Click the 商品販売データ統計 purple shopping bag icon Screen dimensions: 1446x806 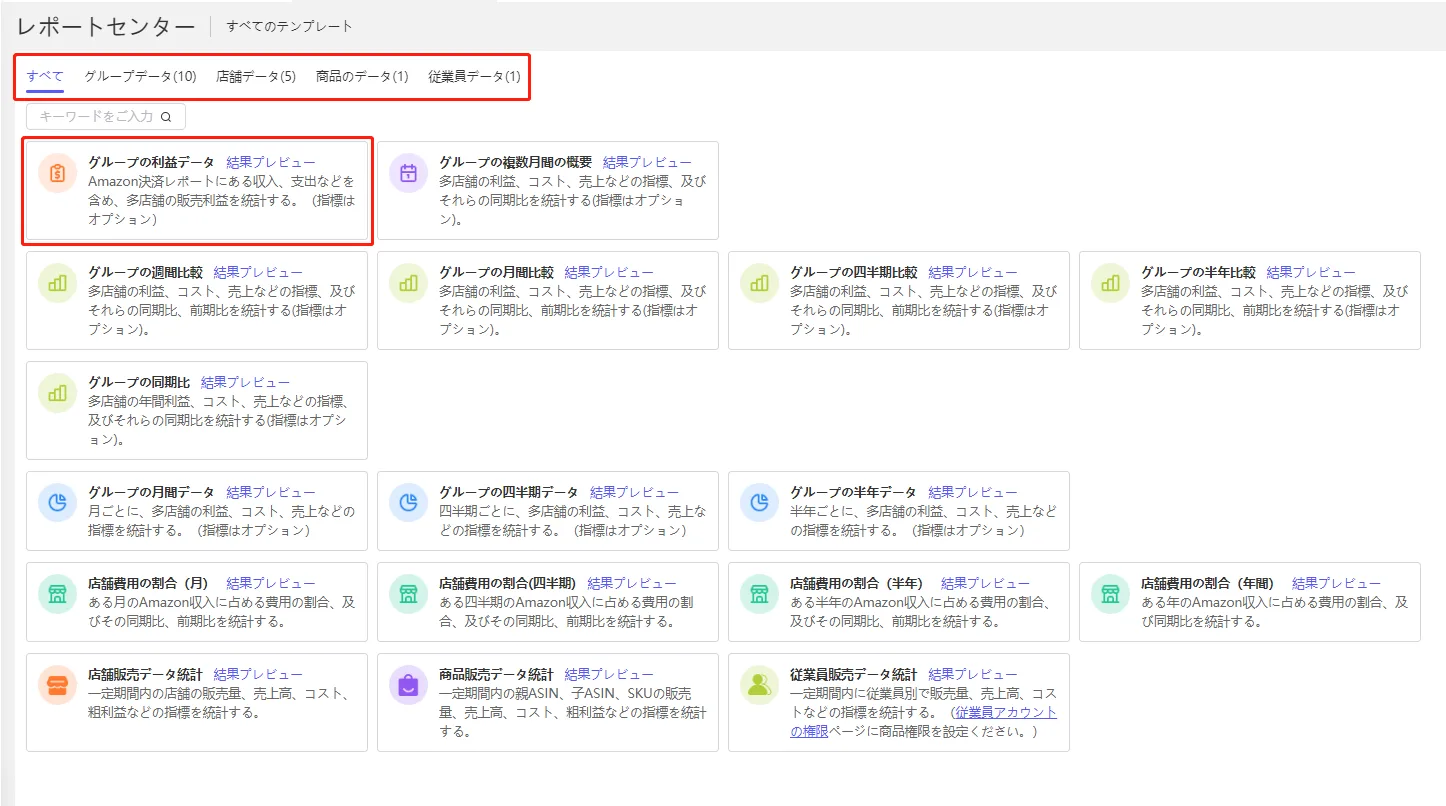coord(409,685)
